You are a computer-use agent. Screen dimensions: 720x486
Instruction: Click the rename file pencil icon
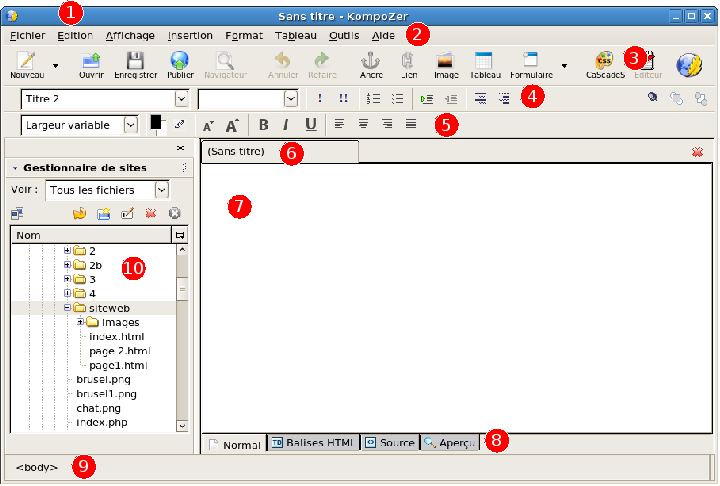(x=127, y=214)
